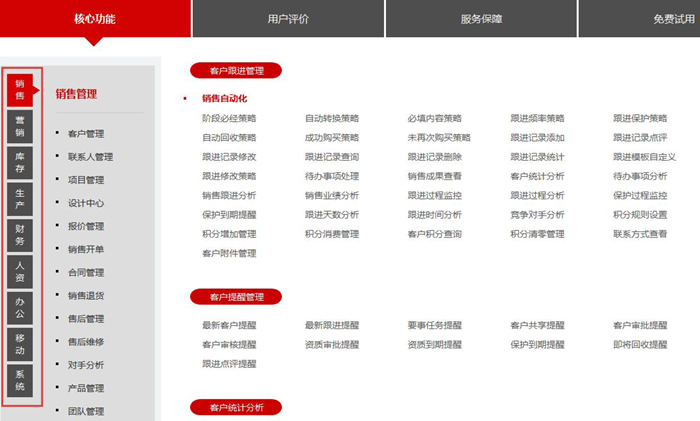
Task: Switch to the 用户评价 top tab
Action: click(287, 19)
